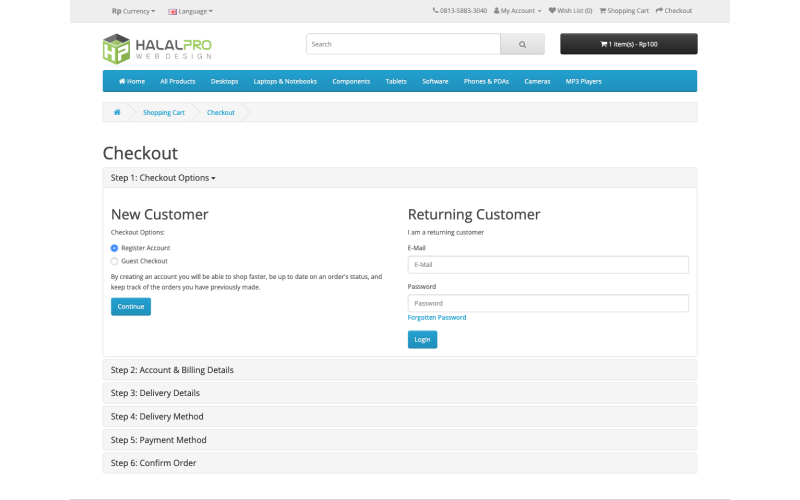
Task: Click 'I am a returning customer' text
Action: tap(445, 232)
